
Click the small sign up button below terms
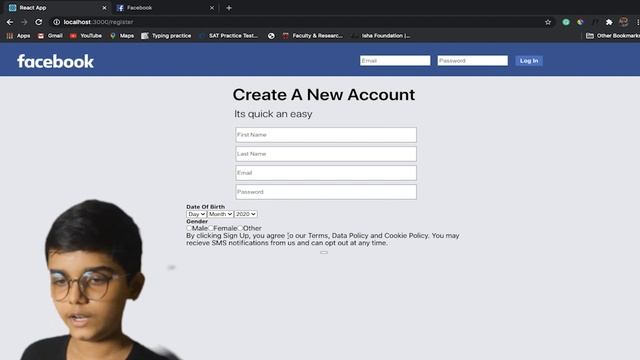pos(324,253)
